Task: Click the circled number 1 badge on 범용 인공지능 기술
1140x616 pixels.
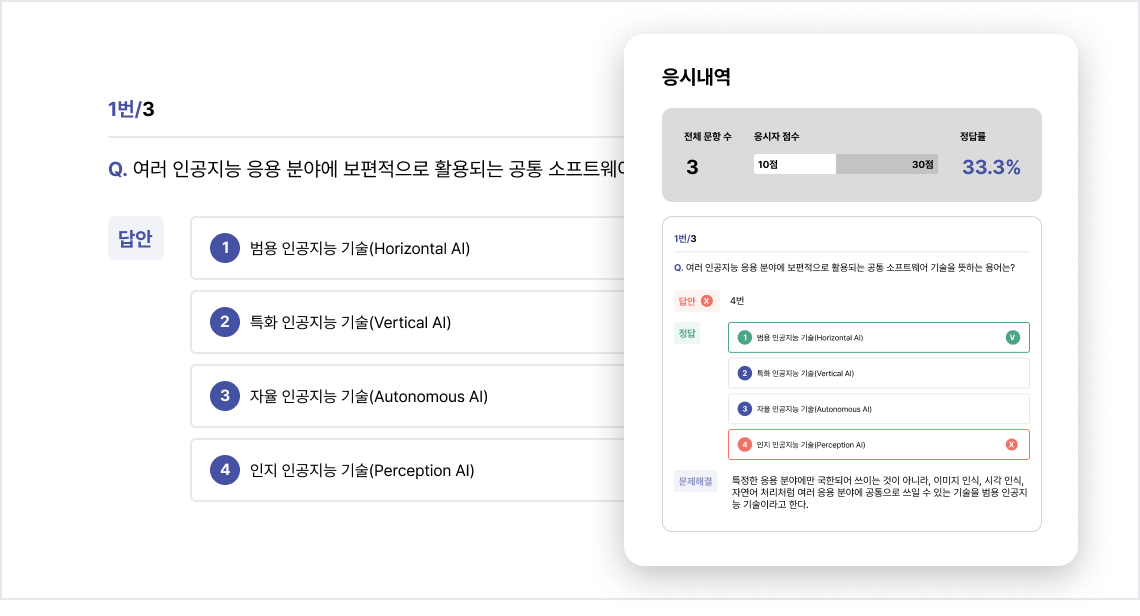Action: click(x=224, y=248)
